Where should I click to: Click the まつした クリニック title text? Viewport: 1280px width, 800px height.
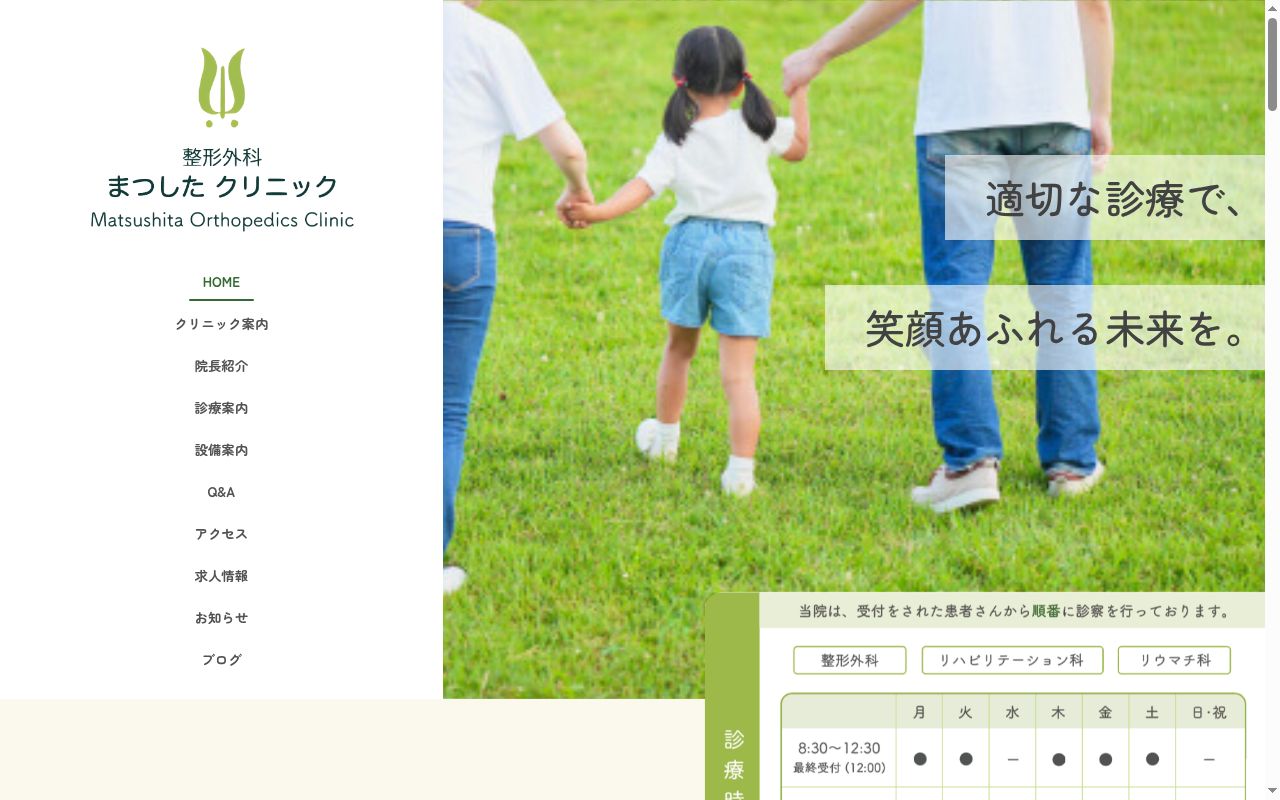[x=222, y=186]
